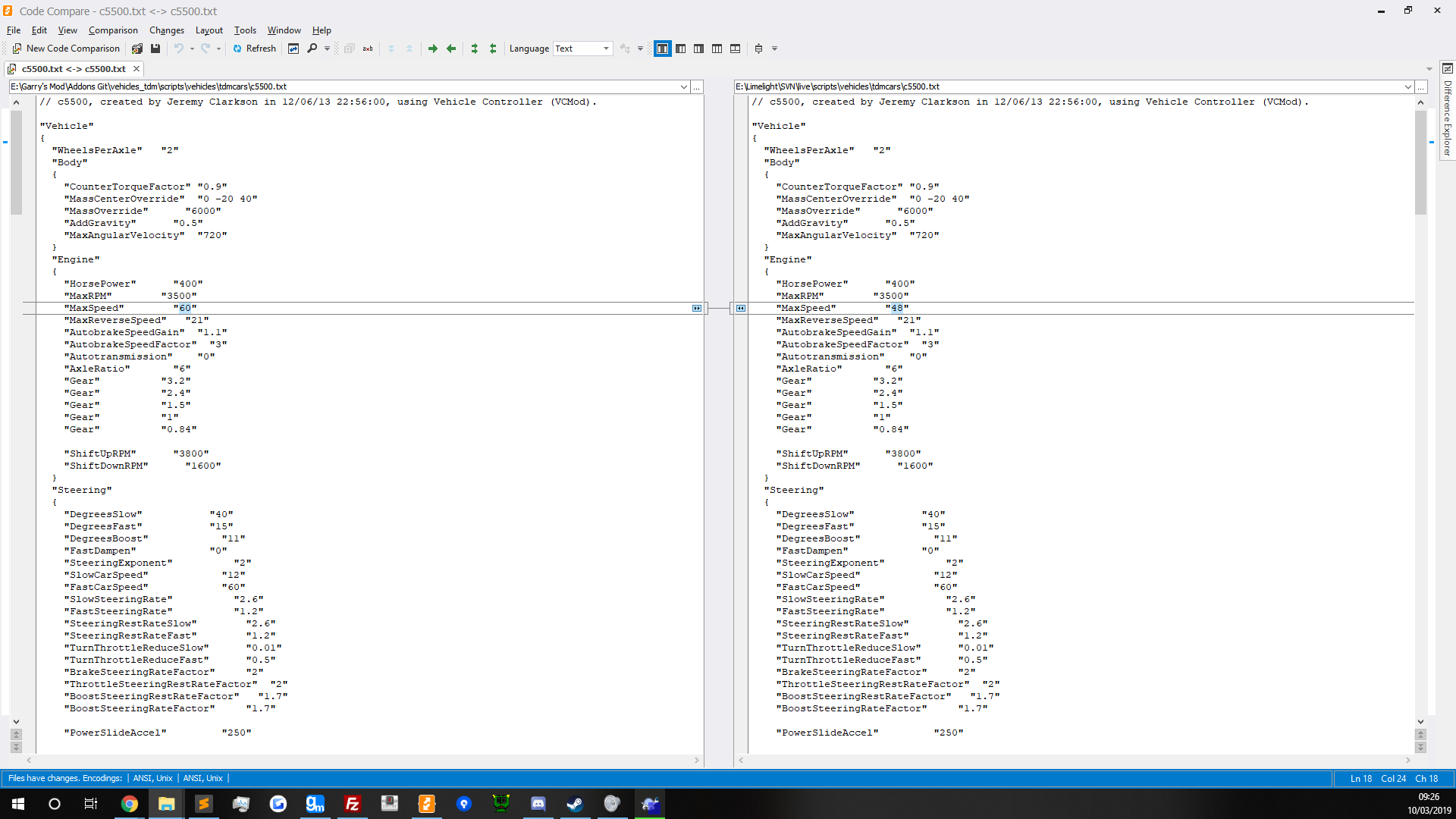
Task: Expand the right file path dropdown
Action: tap(1408, 87)
